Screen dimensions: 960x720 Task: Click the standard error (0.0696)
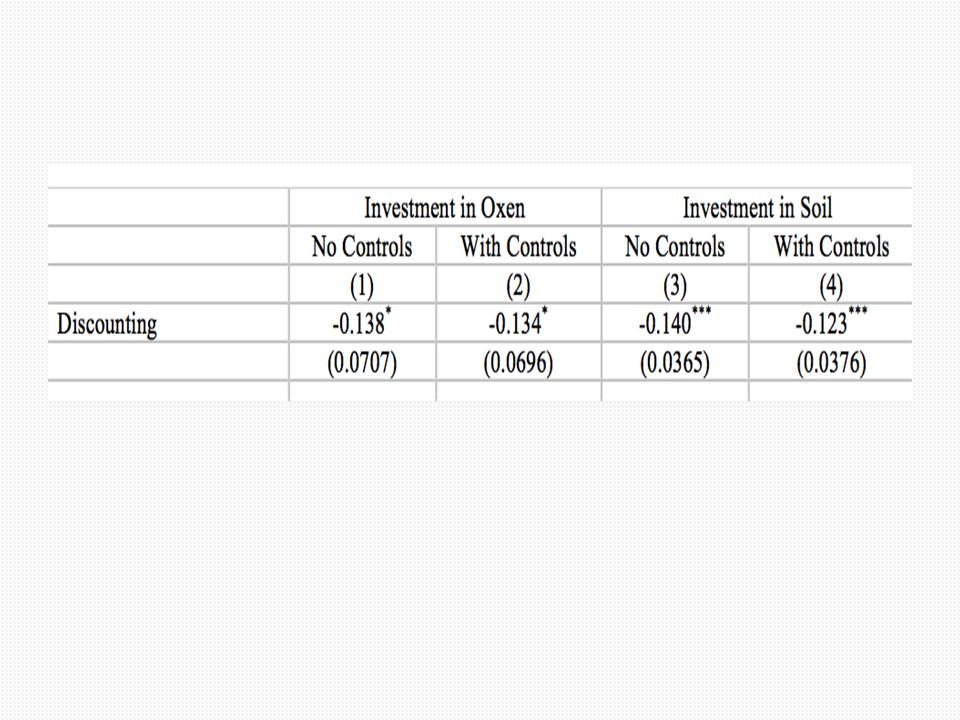[x=519, y=362]
